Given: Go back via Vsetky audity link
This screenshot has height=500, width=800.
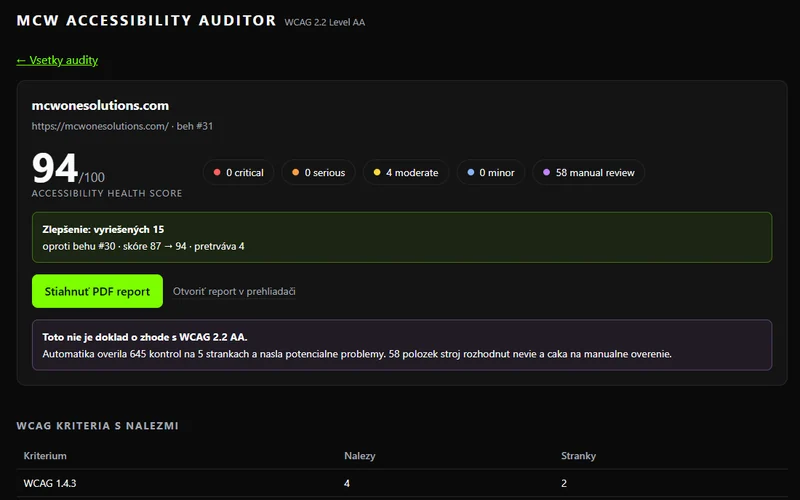Looking at the screenshot, I should click(57, 60).
